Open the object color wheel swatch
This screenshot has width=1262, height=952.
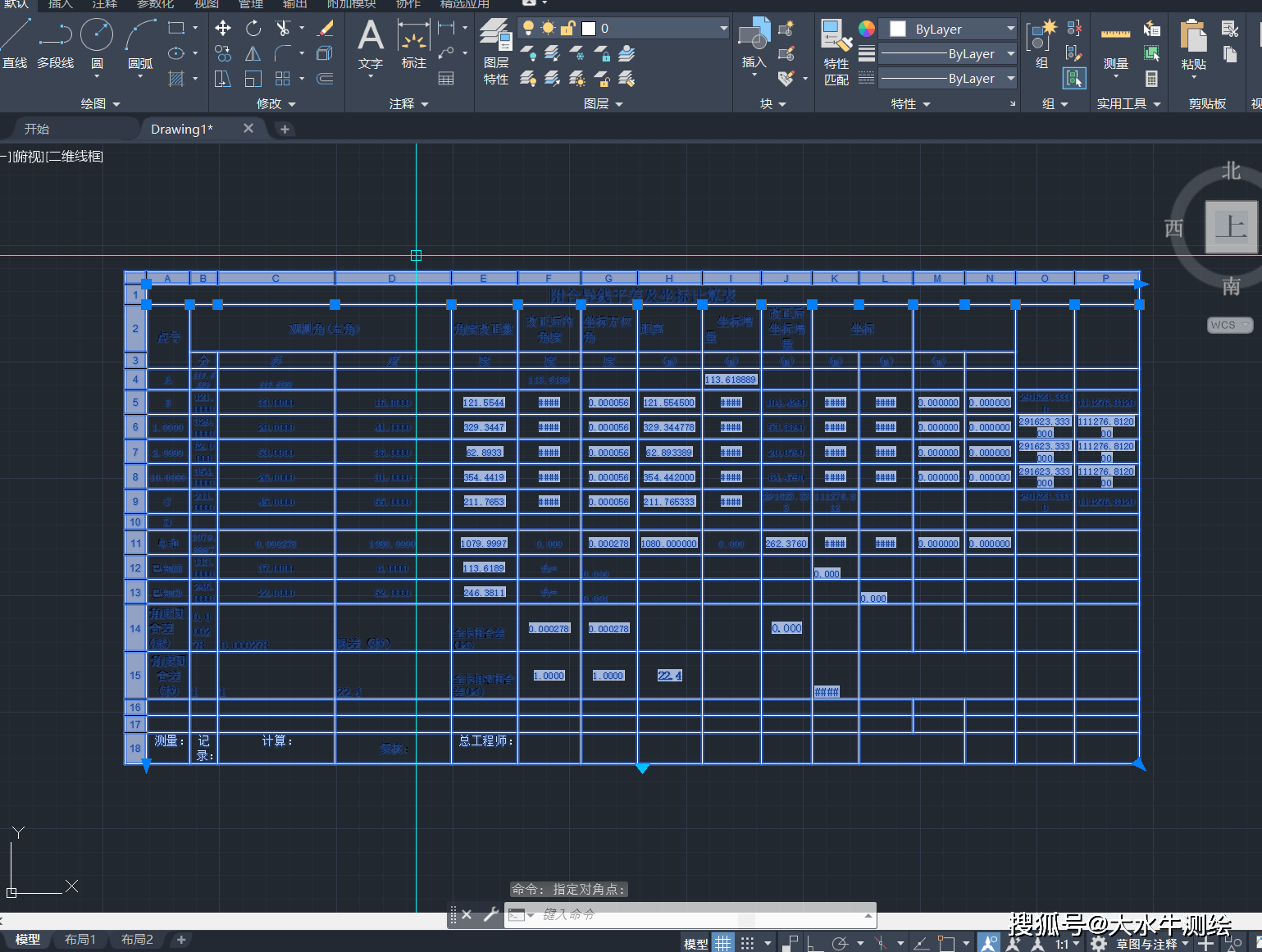click(x=867, y=29)
